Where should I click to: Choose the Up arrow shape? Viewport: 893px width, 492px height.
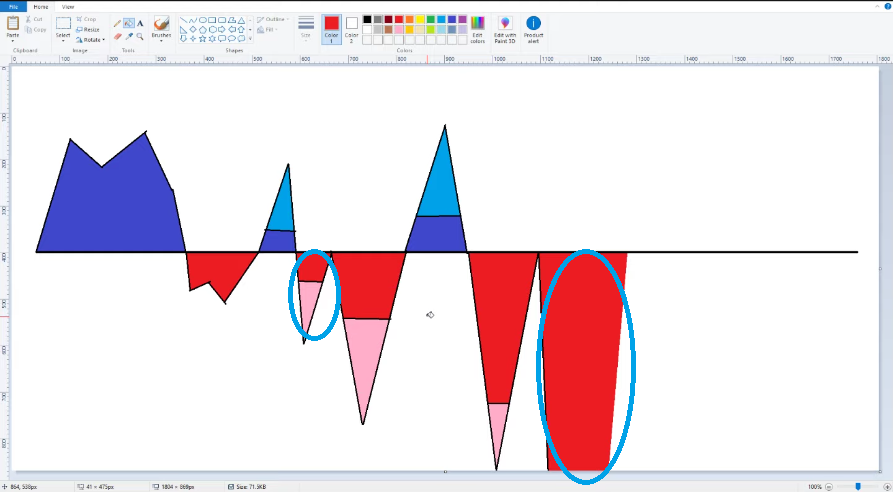[x=241, y=30]
